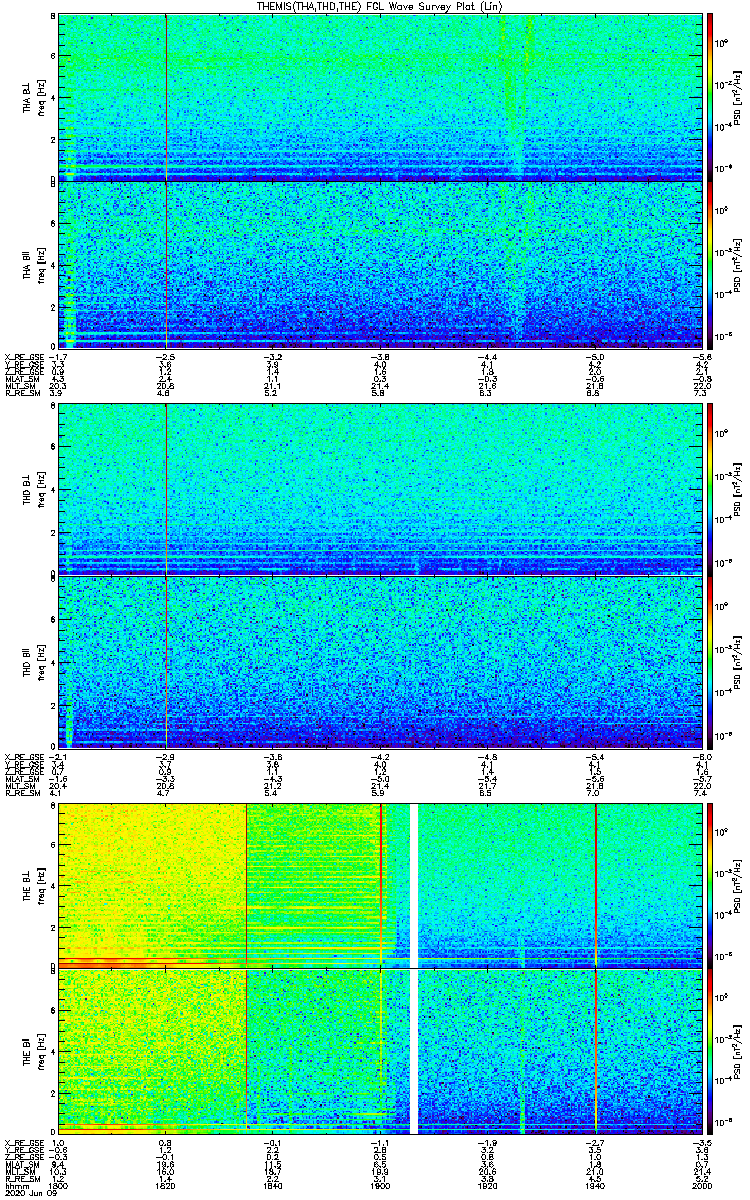The image size is (750, 1200).
Task: Pick the THE B-perp panel colorbar
Action: (x=710, y=885)
